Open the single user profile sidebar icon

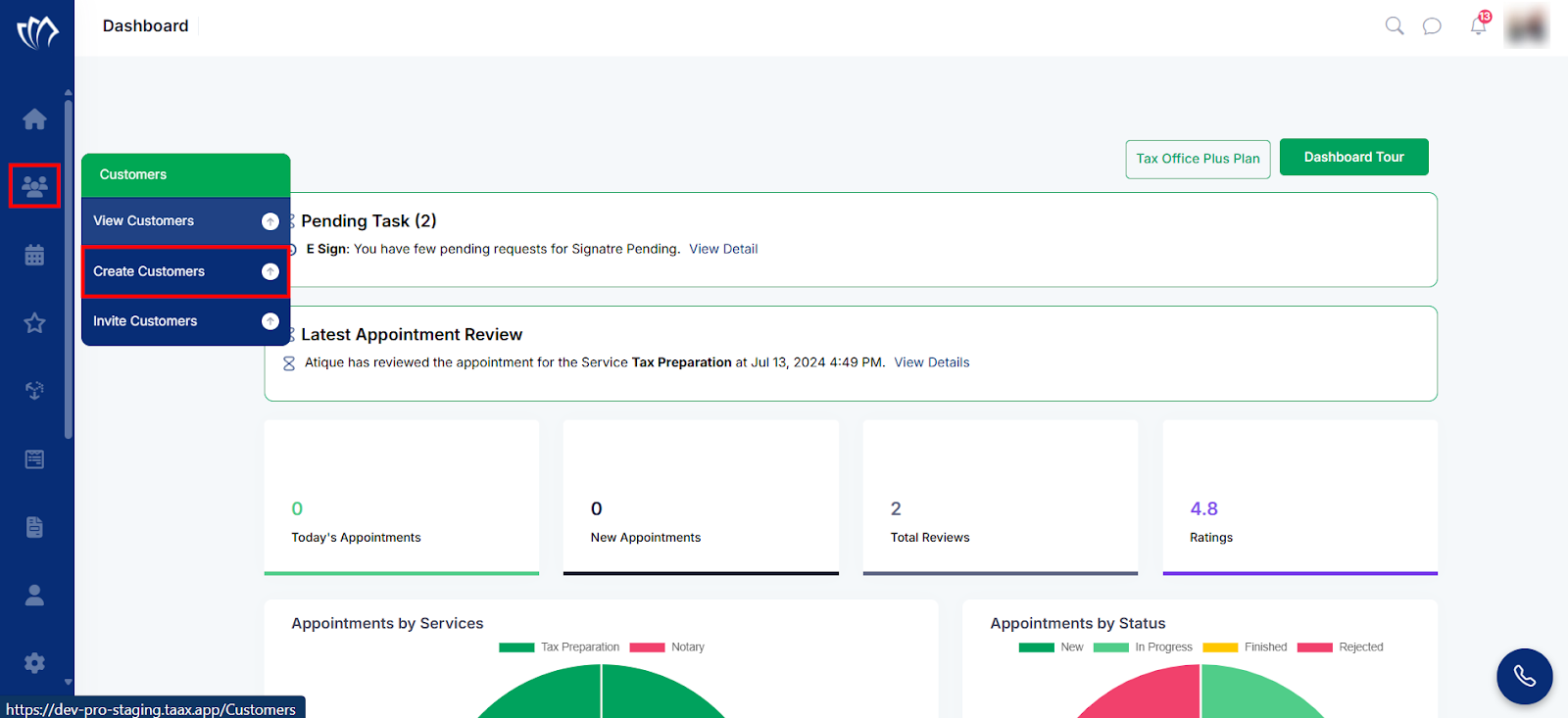pyautogui.click(x=34, y=596)
